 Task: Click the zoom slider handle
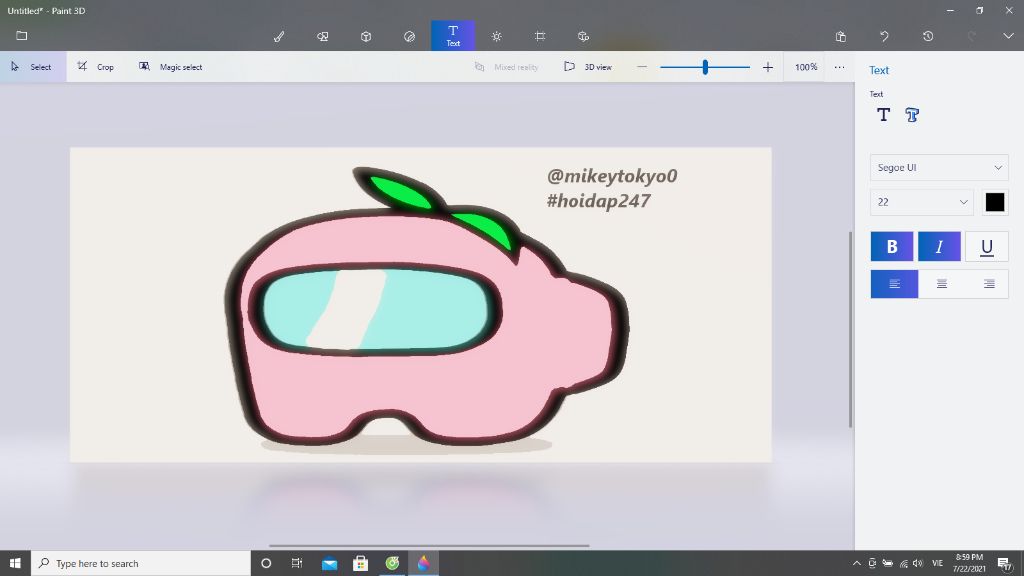[705, 67]
